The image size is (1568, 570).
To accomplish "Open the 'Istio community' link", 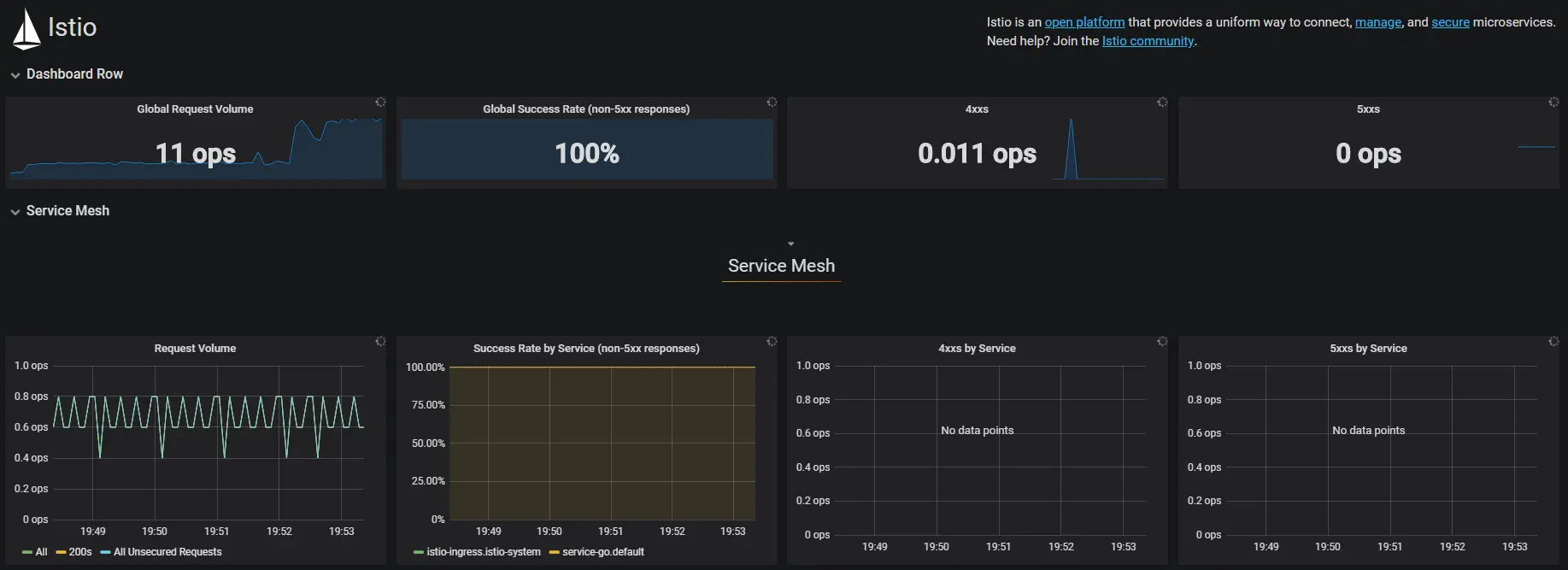I will 1148,41.
